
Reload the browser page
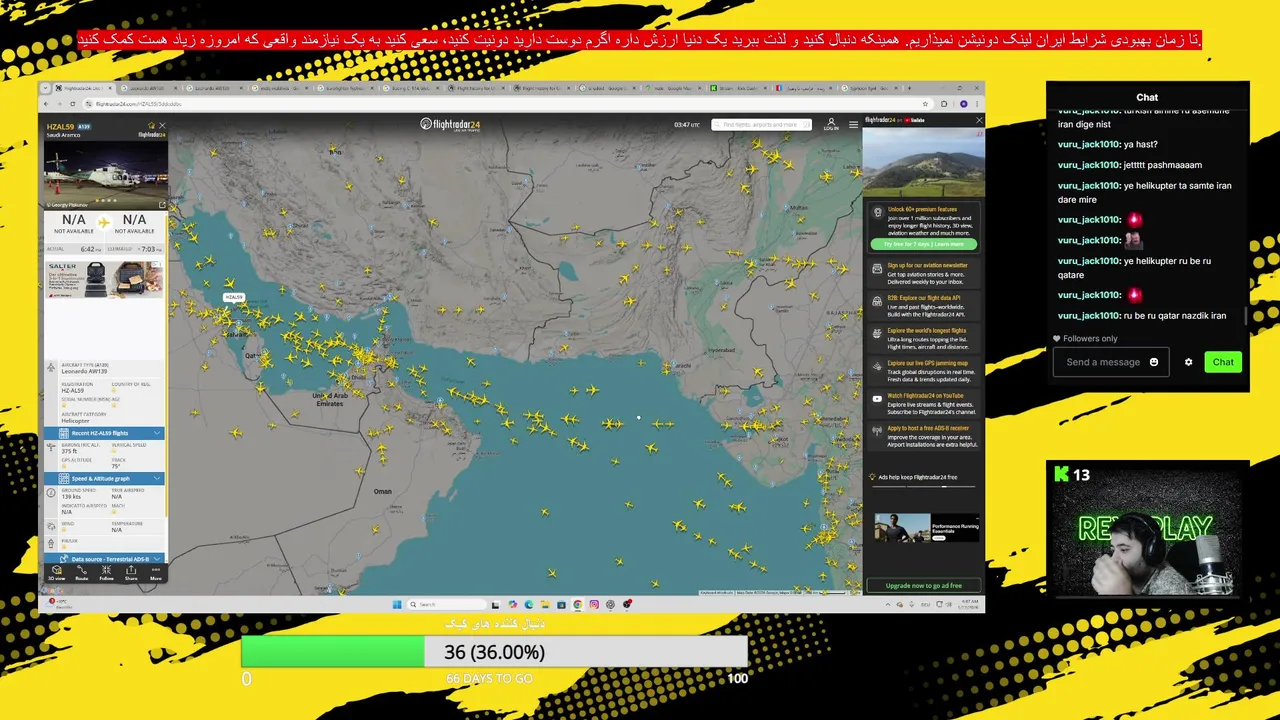point(72,104)
